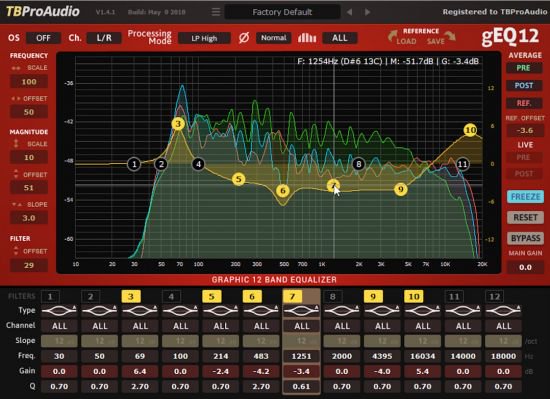Click filter 10 frequency value 16034
550x399 pixels.
point(422,356)
